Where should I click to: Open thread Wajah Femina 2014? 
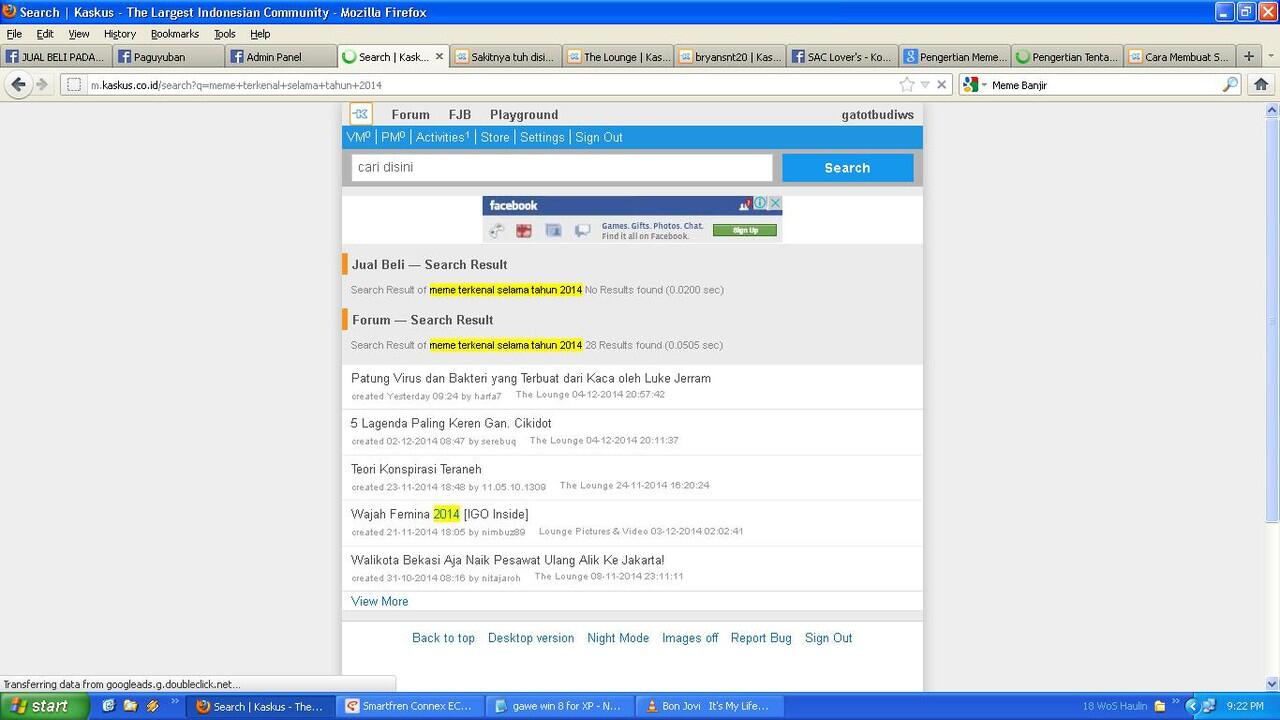440,514
